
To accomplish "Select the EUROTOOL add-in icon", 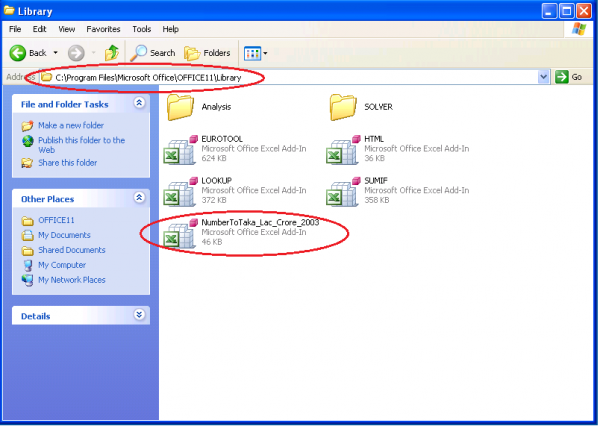I will coord(180,150).
